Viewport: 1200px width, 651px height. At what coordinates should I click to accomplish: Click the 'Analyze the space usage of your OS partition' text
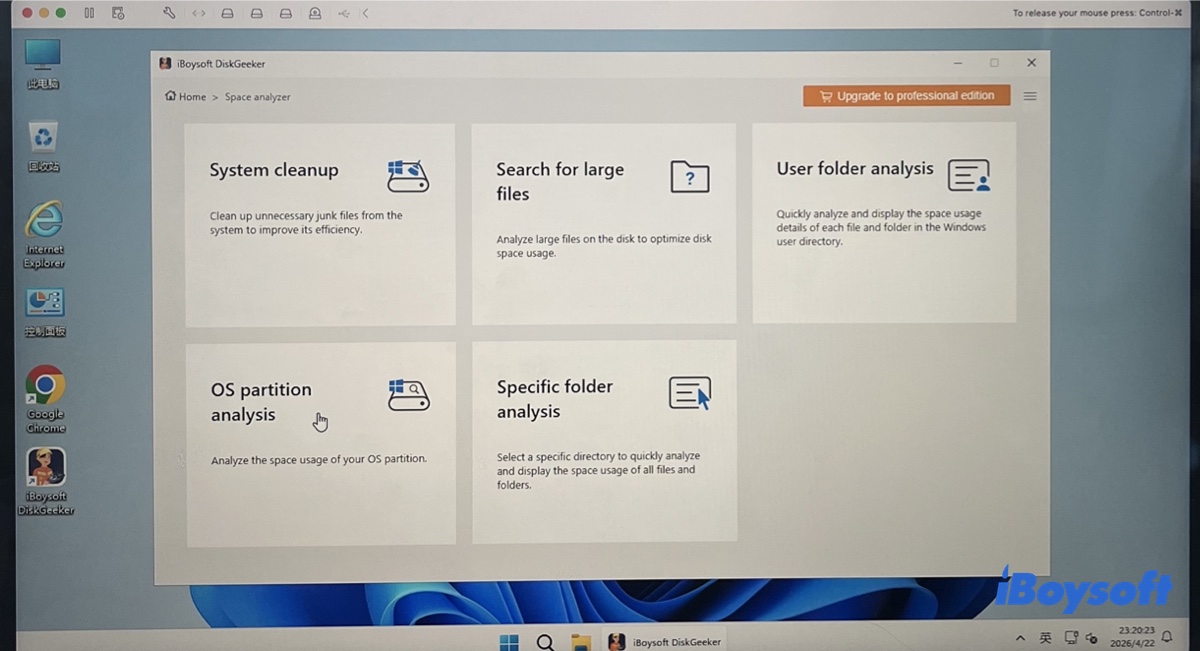tap(319, 460)
